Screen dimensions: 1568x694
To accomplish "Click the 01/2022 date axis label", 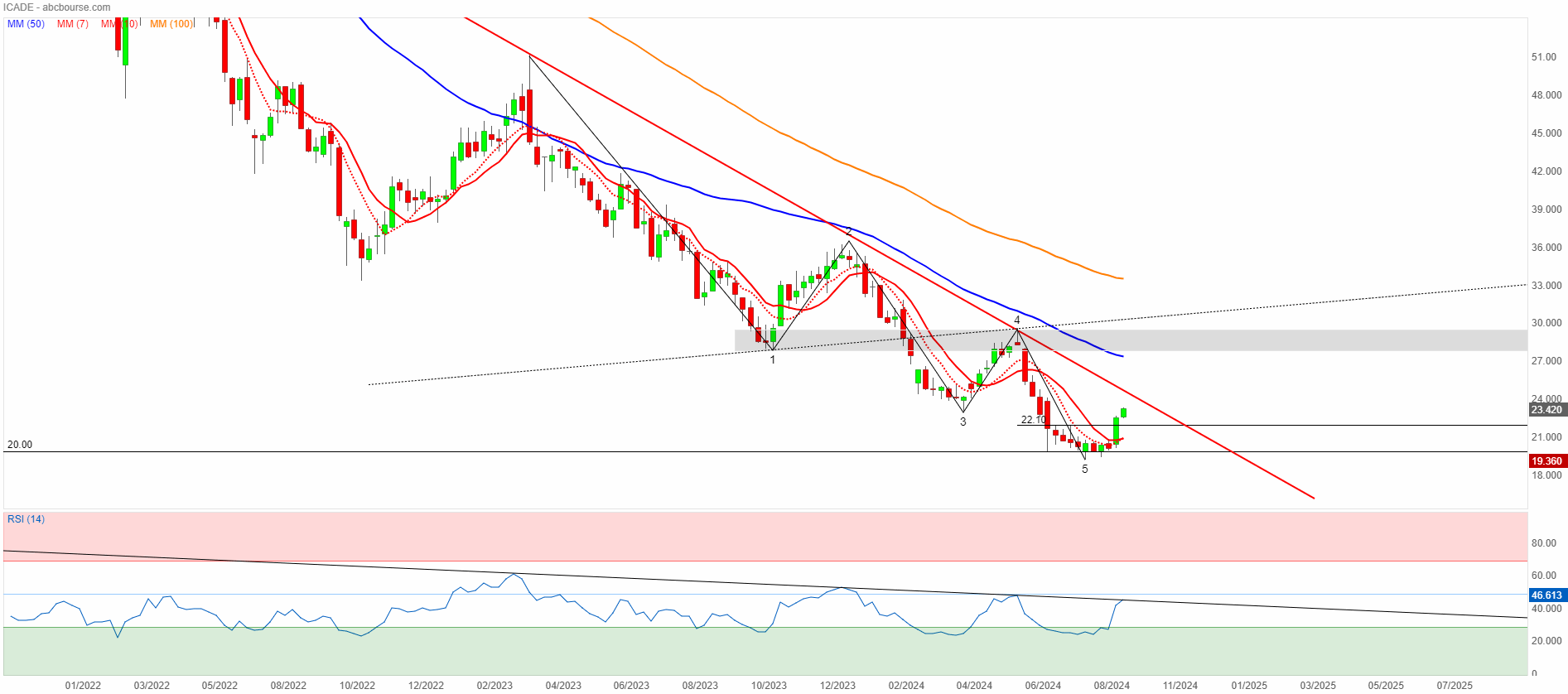I will 83,686.
